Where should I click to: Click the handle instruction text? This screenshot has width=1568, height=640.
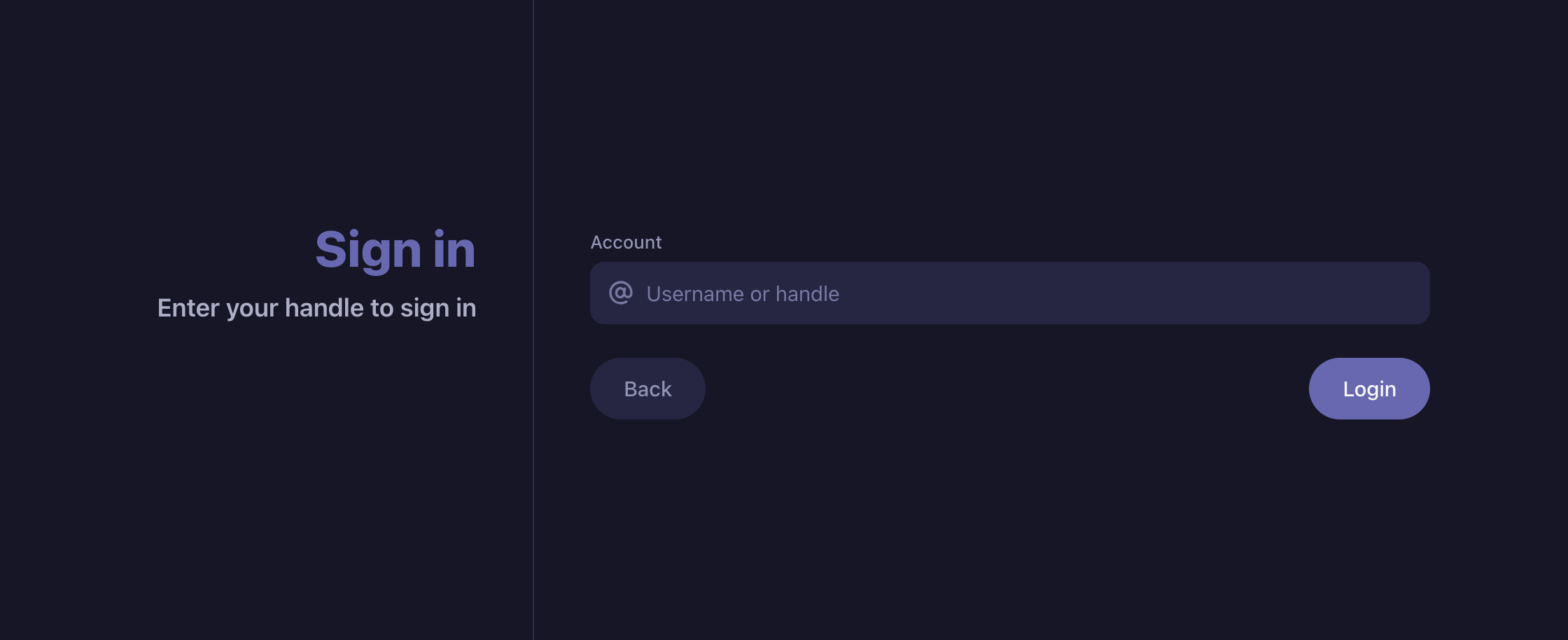[x=316, y=307]
